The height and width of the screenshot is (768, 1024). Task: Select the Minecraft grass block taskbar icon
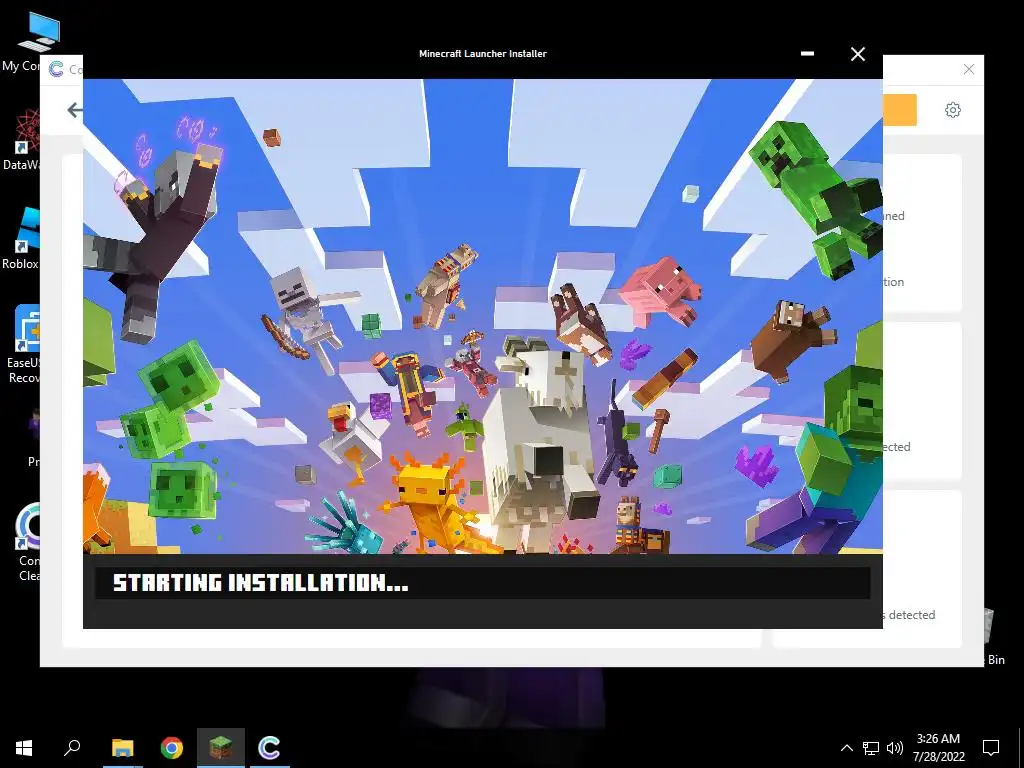tap(221, 747)
